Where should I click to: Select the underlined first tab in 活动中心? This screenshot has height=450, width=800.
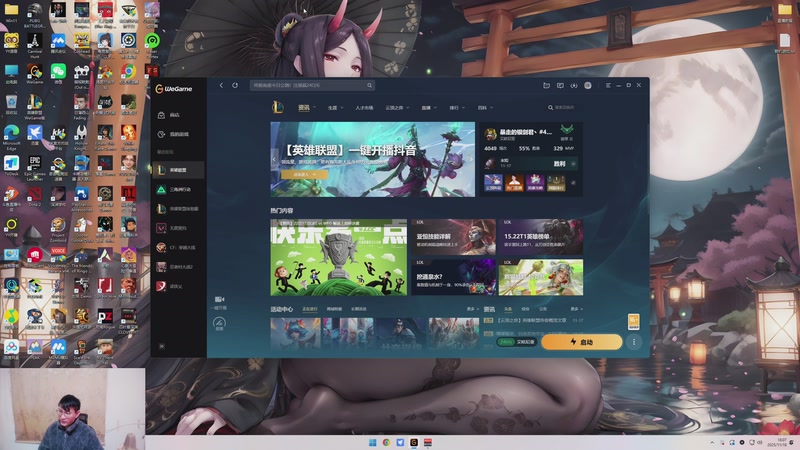[310, 309]
